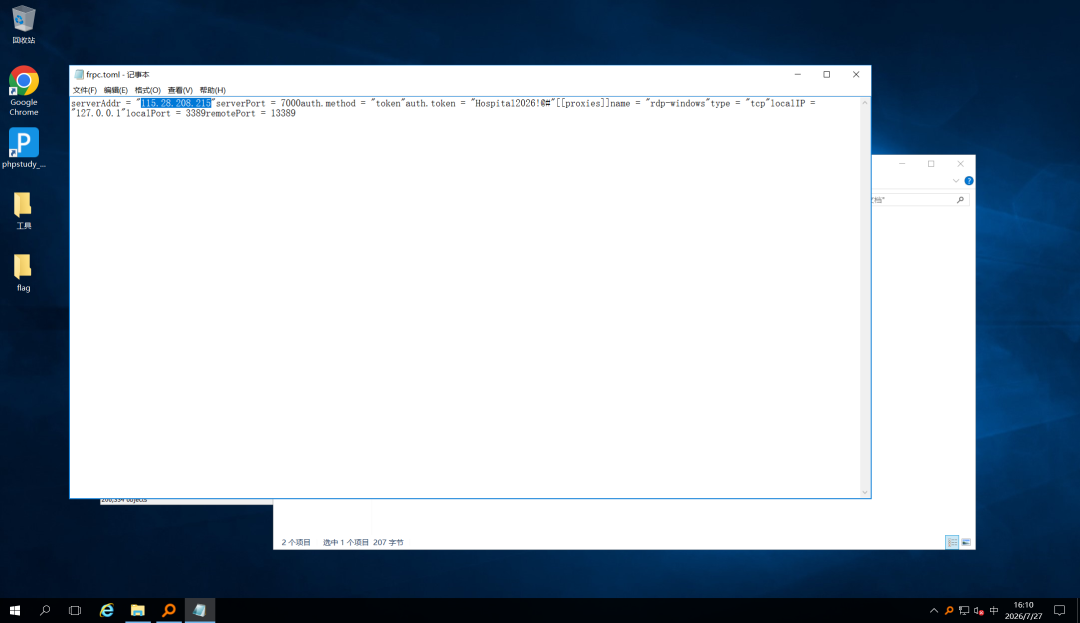1080x623 pixels.
Task: Select the flag folder on desktop
Action: click(23, 273)
